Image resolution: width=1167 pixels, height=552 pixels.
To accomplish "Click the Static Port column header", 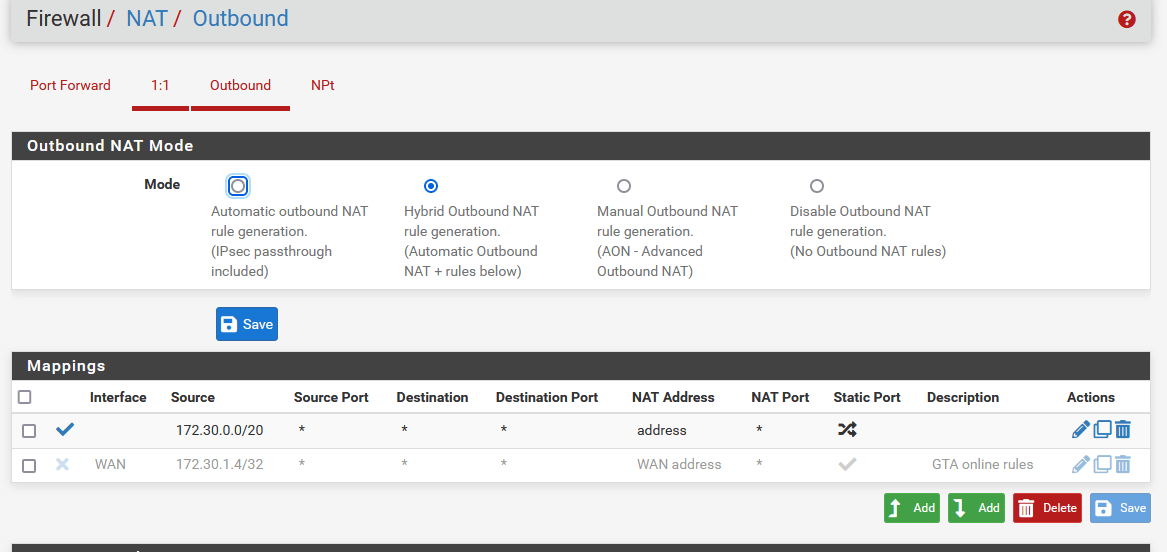I will coord(867,397).
